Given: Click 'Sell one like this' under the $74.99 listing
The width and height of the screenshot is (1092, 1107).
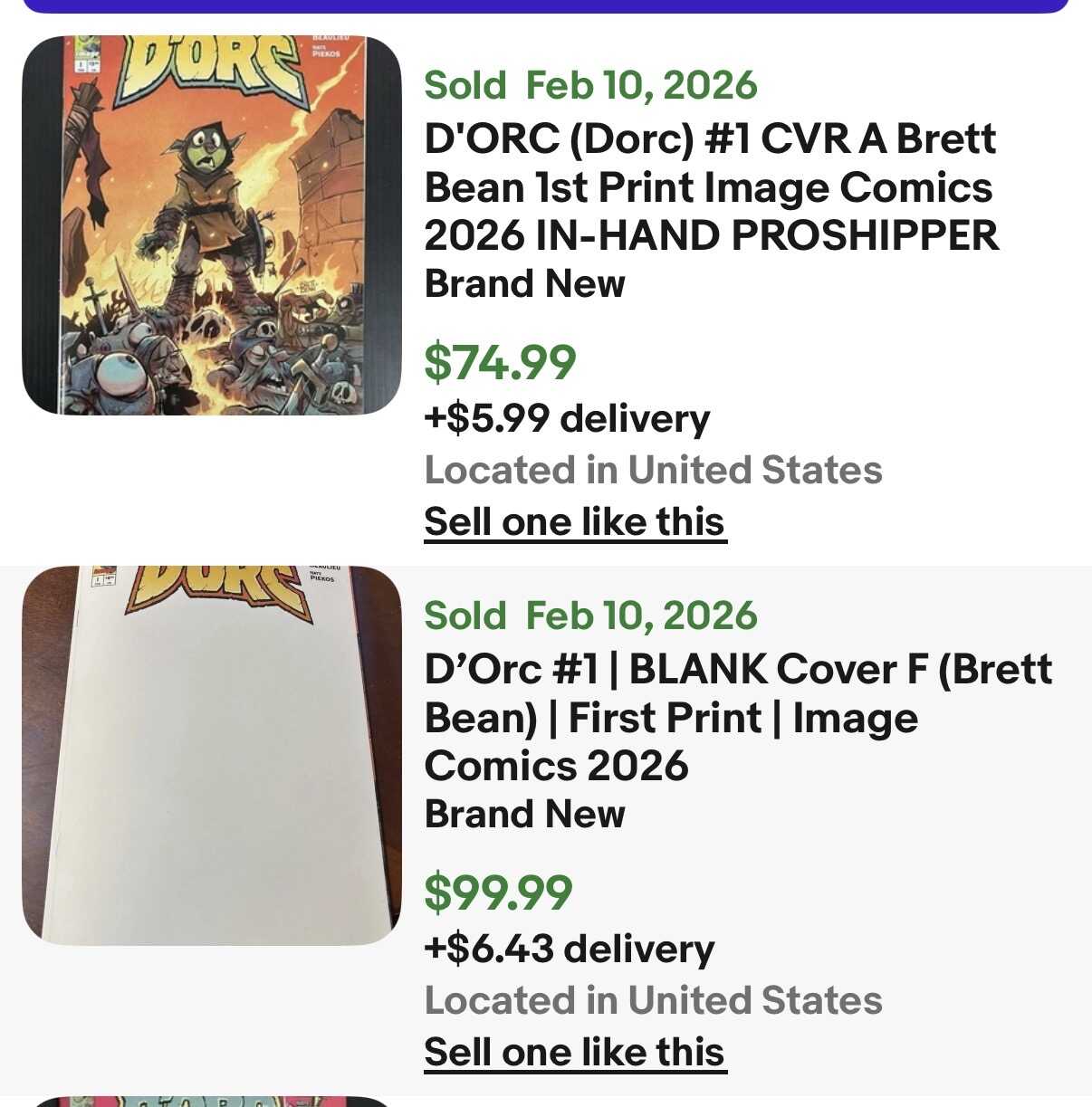Looking at the screenshot, I should (x=575, y=522).
